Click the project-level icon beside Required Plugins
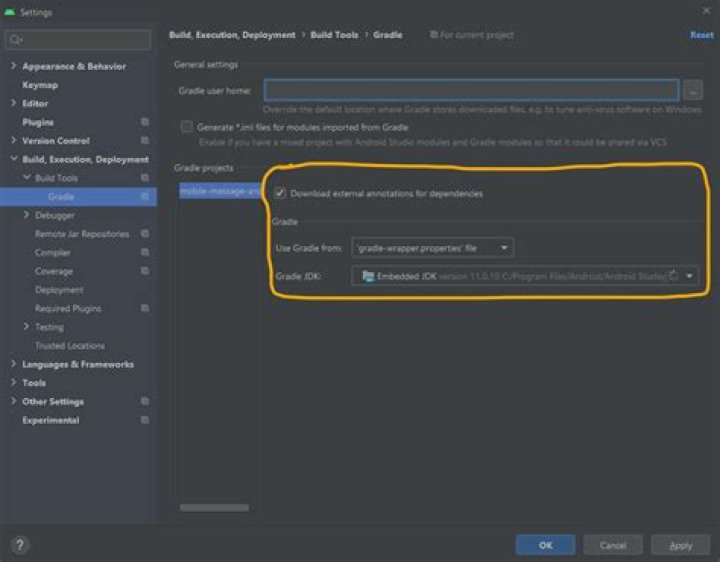 pos(145,308)
